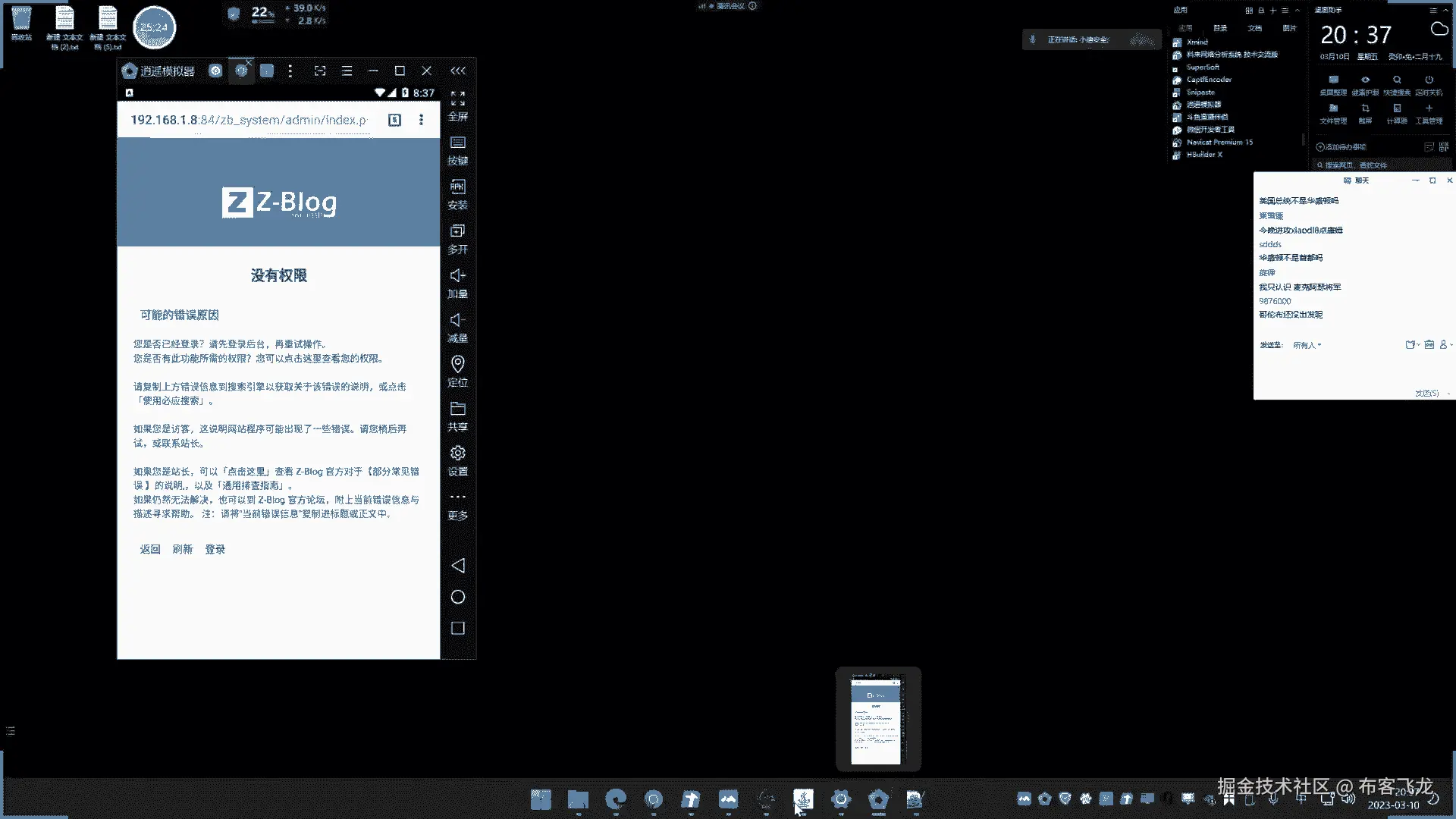Screen dimensions: 1456x819
Task: Switch to the 文档 tab
Action: point(1254,28)
